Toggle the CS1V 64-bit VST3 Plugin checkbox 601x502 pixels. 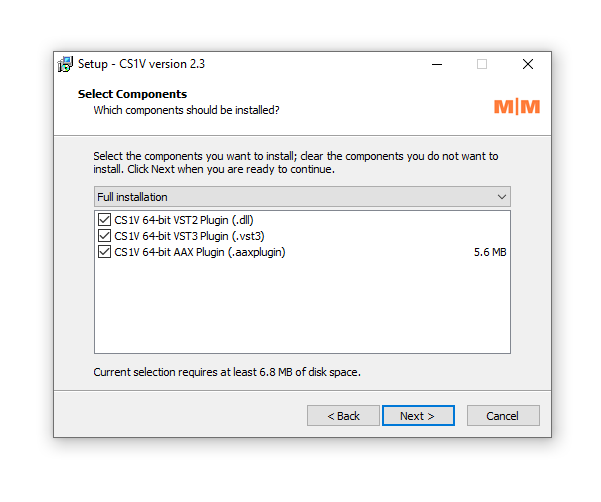(x=104, y=236)
